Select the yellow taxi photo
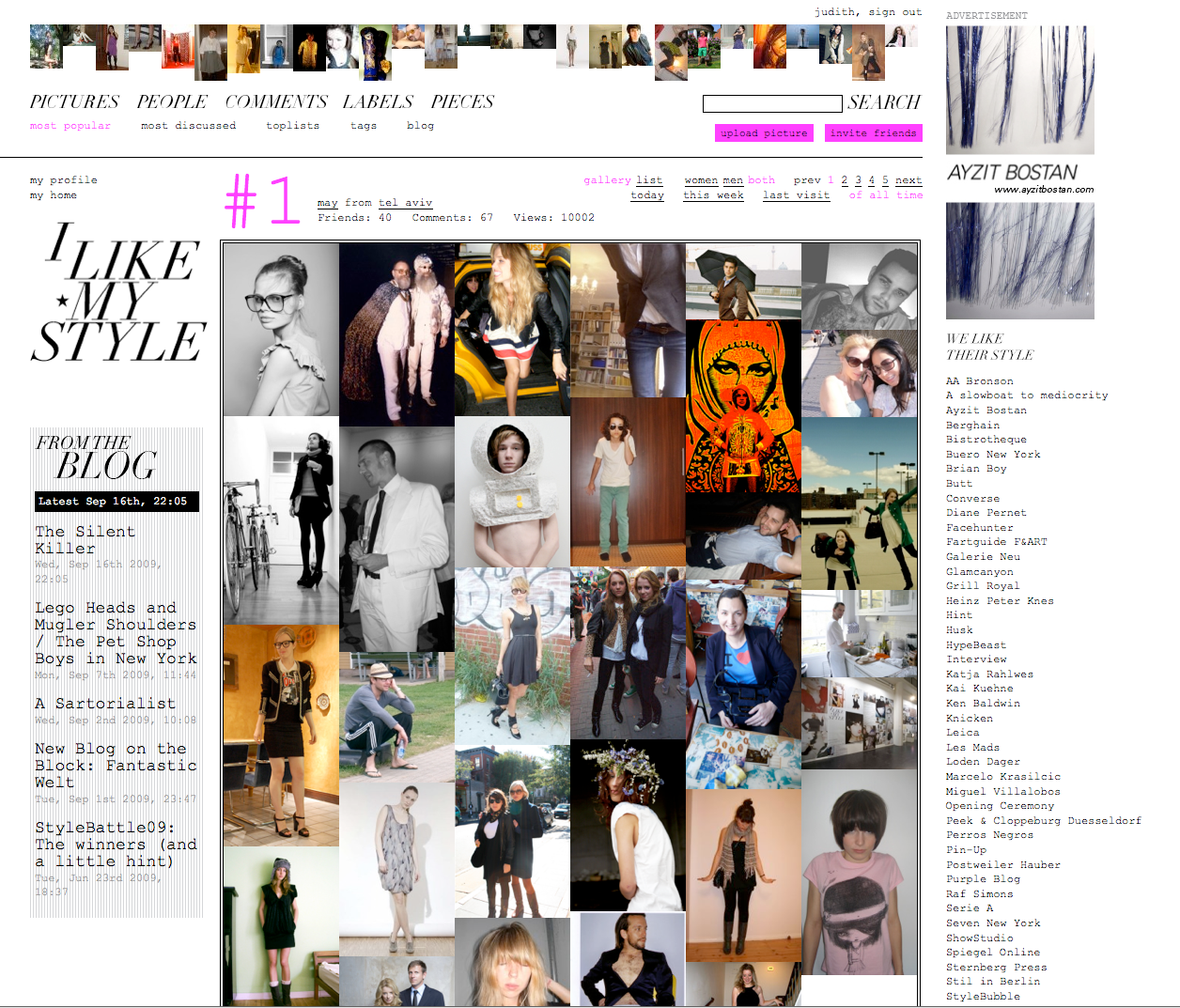Screen dimensions: 1180x1008 coord(512,329)
